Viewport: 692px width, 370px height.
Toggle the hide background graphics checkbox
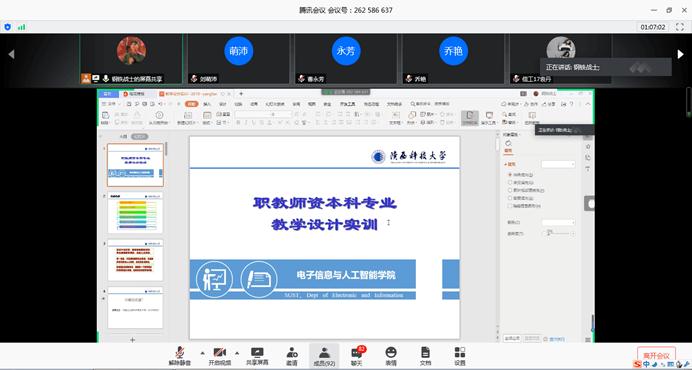click(x=510, y=206)
